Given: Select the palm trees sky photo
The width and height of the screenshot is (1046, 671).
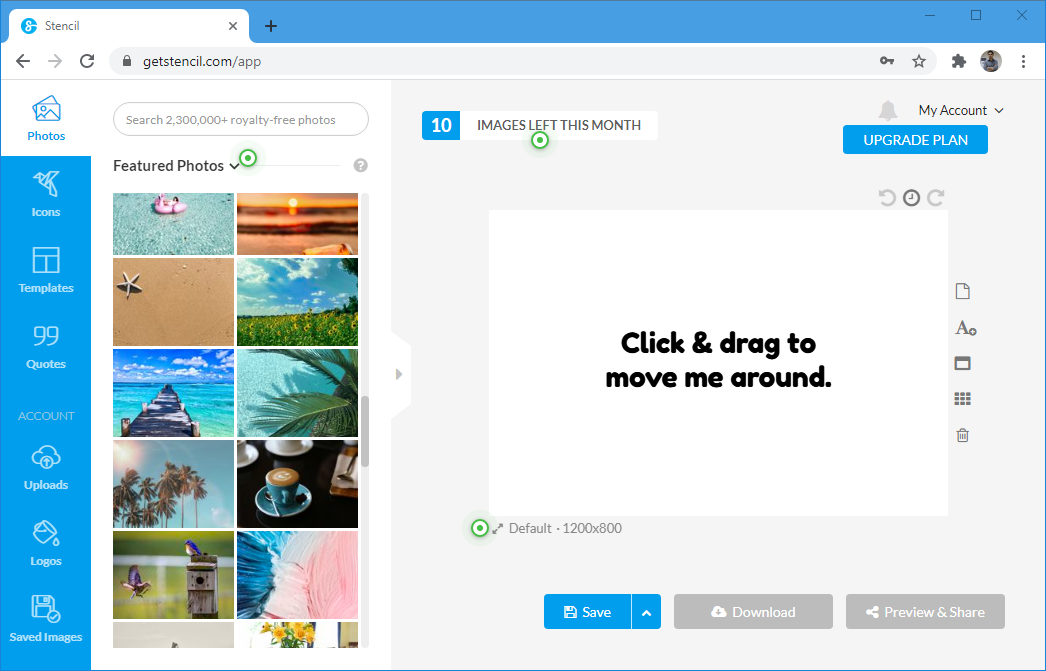Looking at the screenshot, I should tap(173, 484).
